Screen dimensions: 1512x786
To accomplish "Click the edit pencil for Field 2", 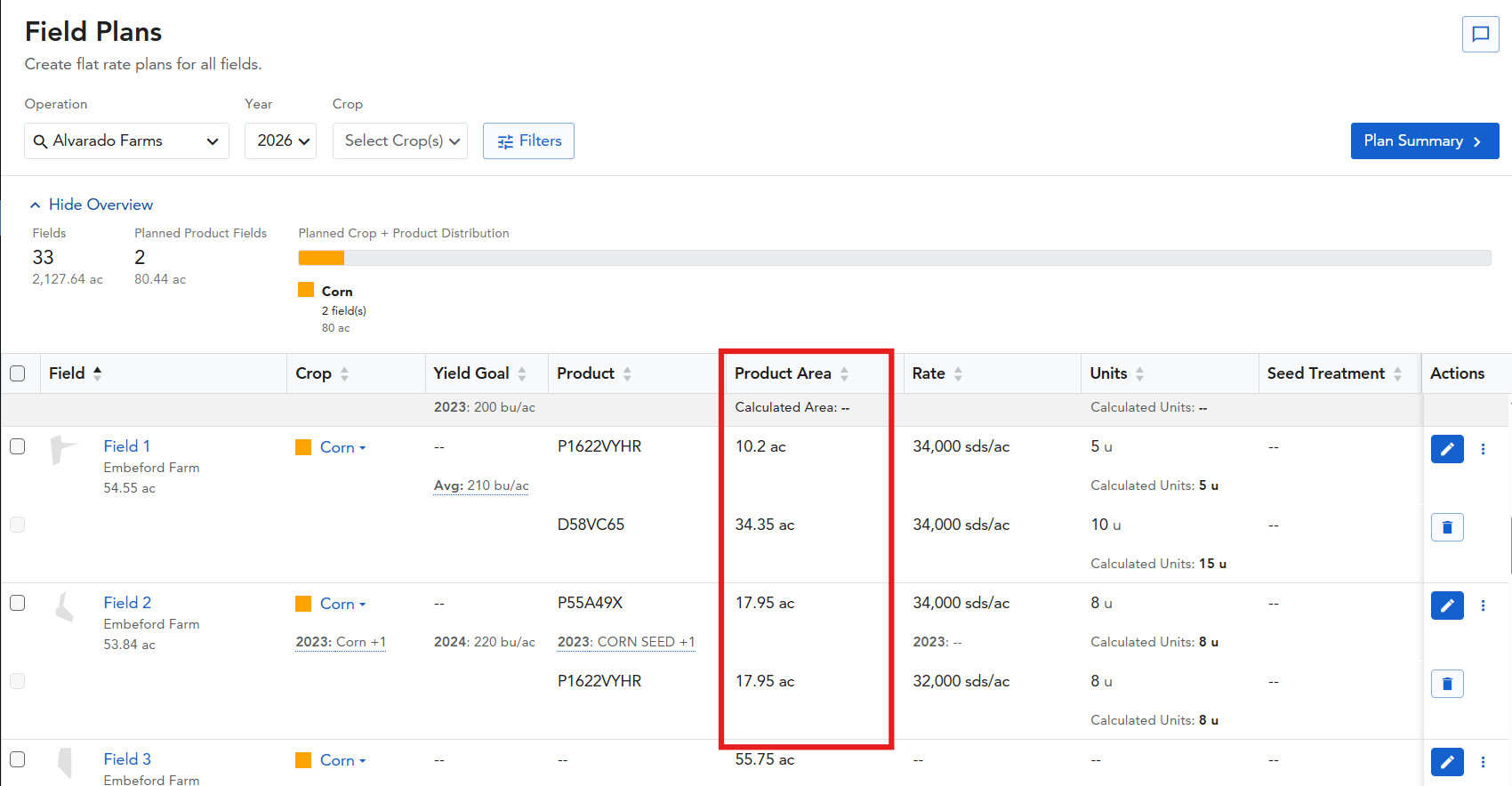I will click(x=1447, y=606).
